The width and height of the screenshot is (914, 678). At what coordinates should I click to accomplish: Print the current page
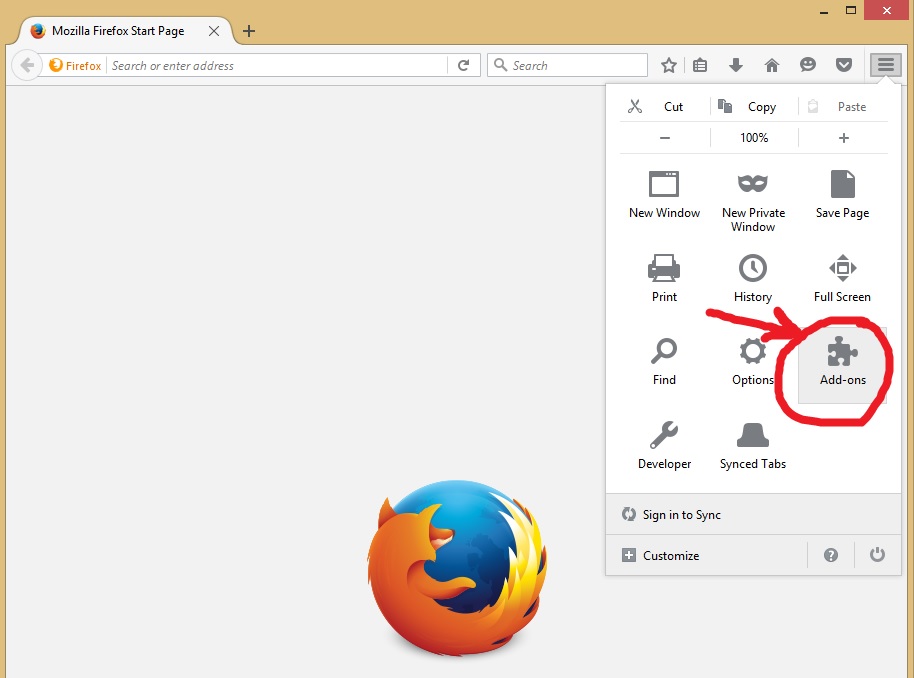(664, 279)
